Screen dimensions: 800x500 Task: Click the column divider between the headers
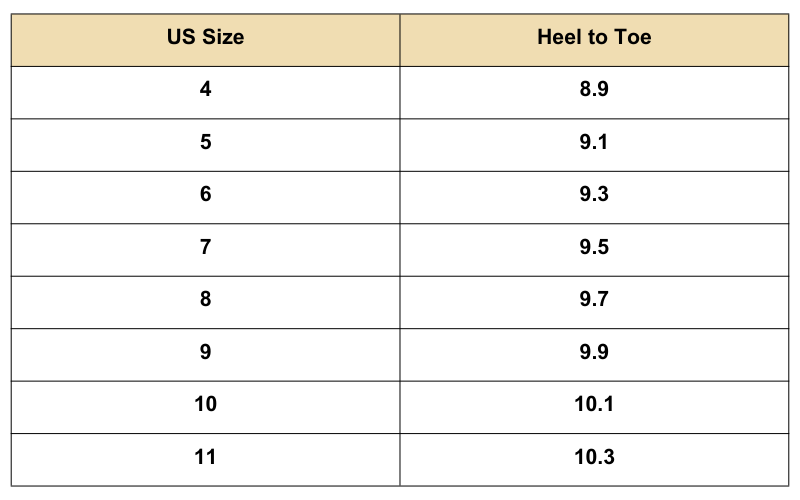[x=400, y=39]
